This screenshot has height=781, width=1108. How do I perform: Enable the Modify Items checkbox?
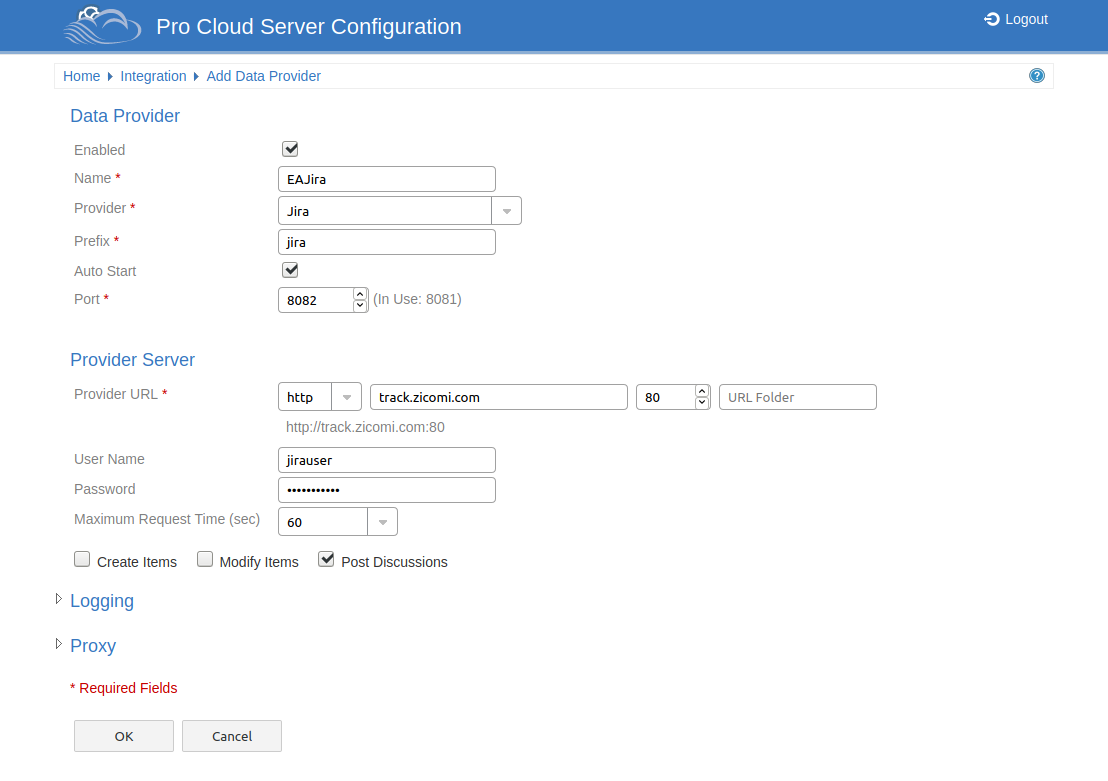point(205,559)
